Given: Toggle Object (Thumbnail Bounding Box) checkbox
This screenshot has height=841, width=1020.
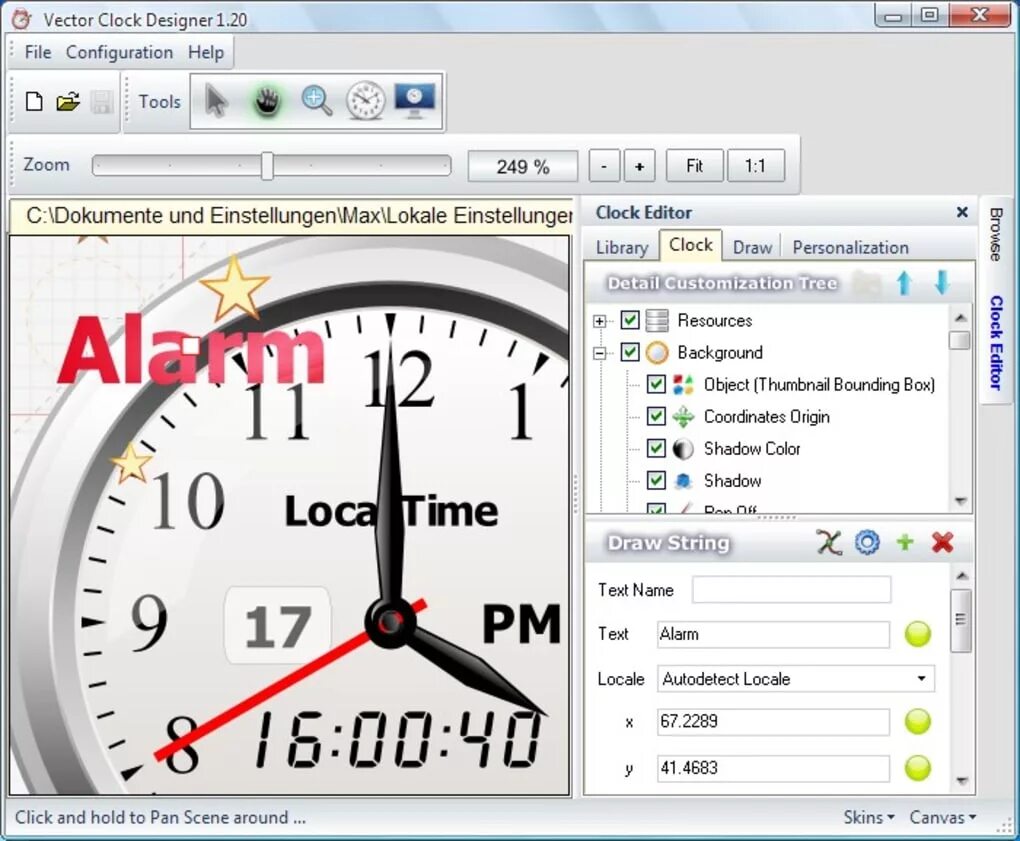Looking at the screenshot, I should click(656, 384).
